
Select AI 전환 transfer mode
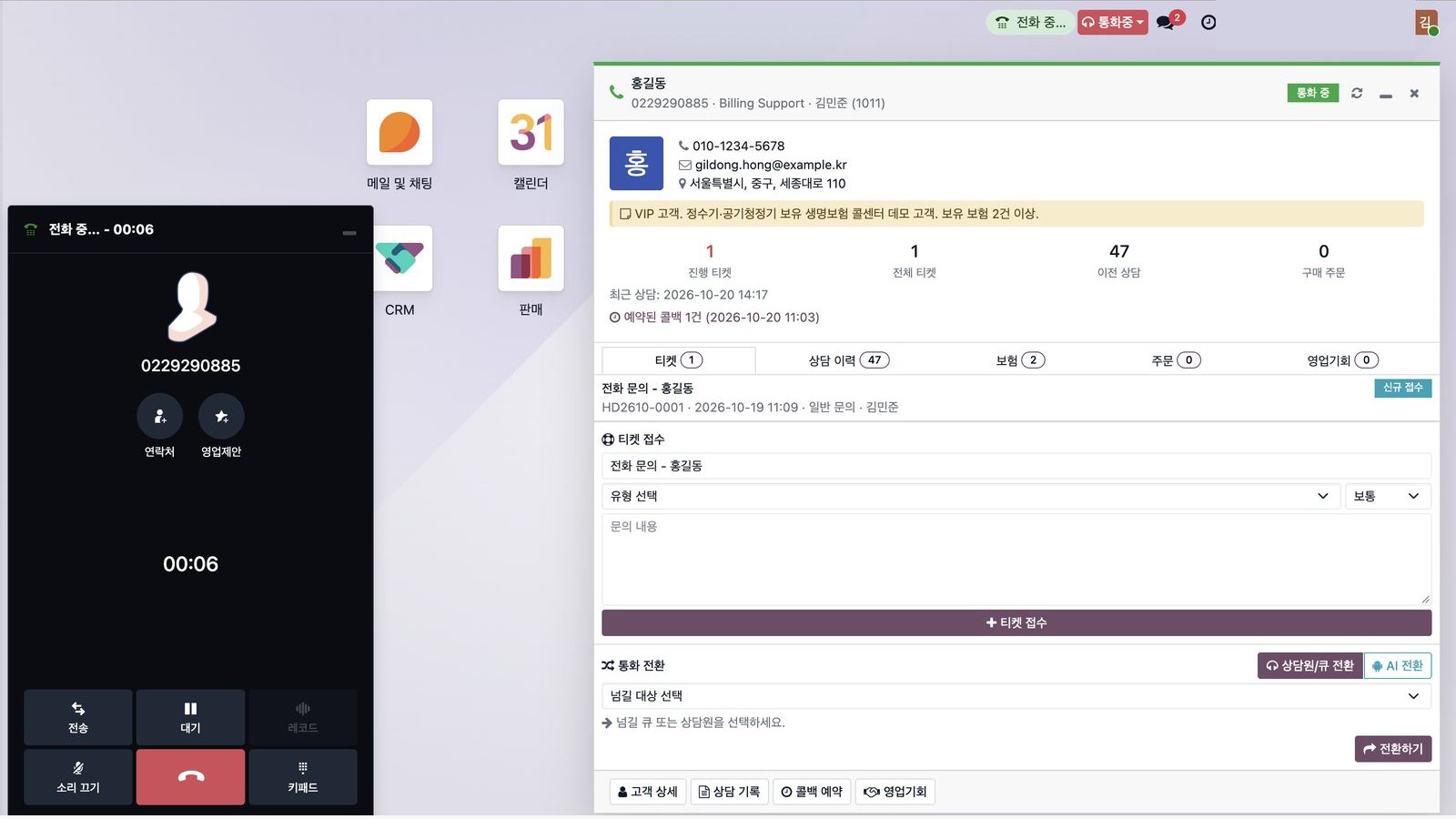1398,666
